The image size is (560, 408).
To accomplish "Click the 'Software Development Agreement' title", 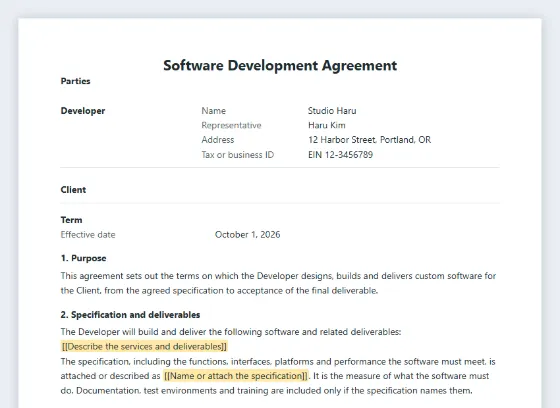I will click(280, 66).
